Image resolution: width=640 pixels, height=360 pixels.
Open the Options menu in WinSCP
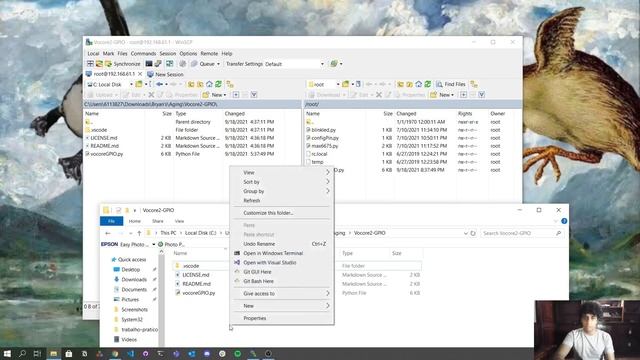tap(188, 53)
